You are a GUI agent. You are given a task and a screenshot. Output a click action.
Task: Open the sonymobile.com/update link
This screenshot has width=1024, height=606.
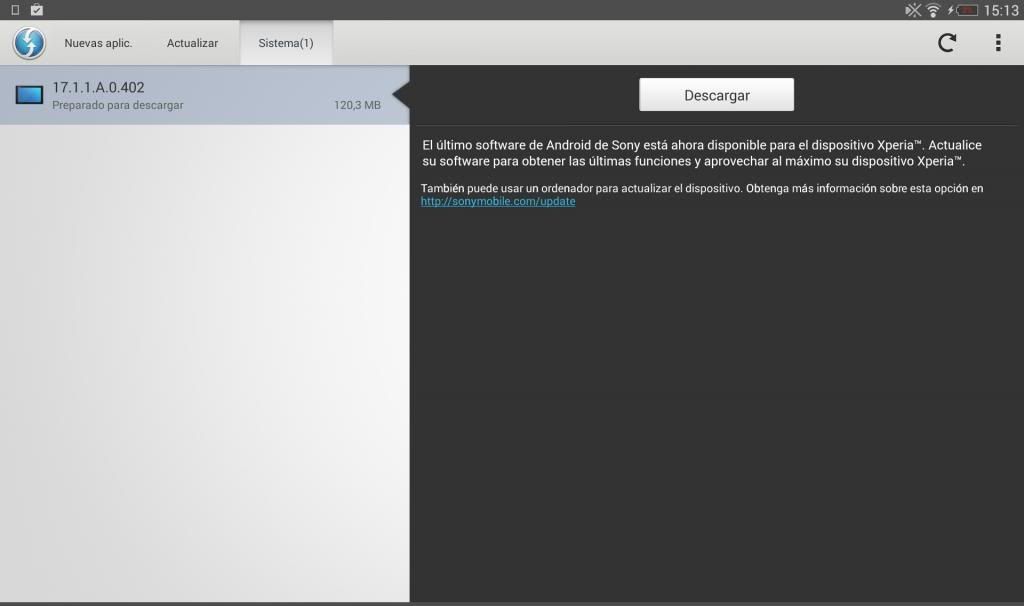pos(498,201)
